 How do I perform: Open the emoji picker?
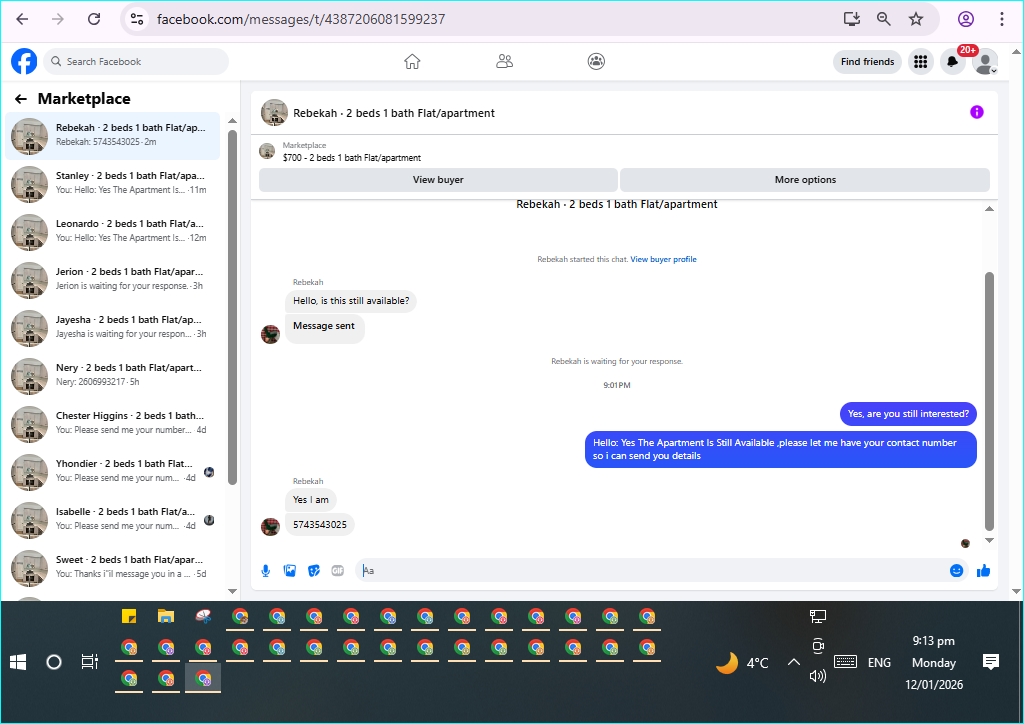pos(957,571)
